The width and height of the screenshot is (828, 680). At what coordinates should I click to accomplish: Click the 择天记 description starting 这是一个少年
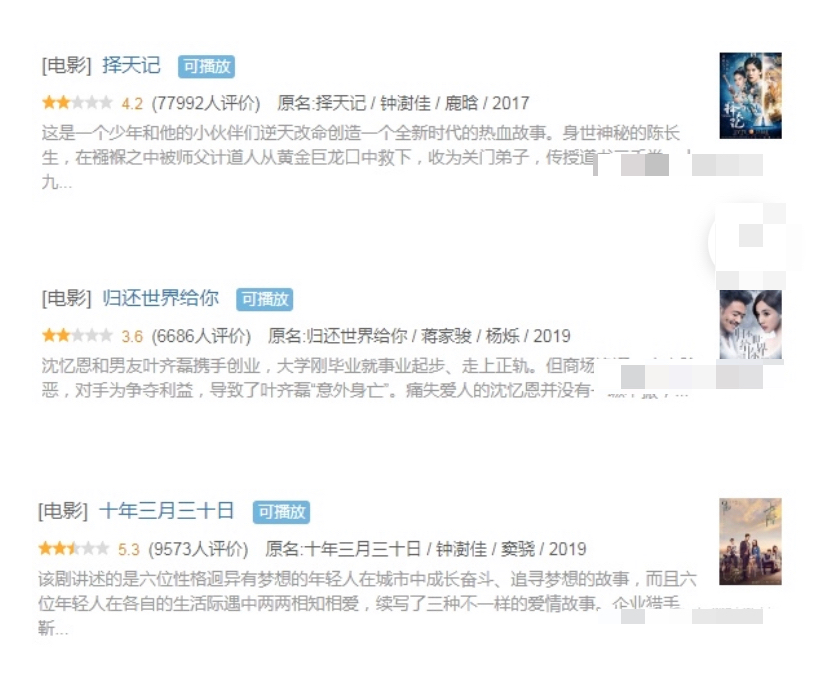[x=361, y=157]
